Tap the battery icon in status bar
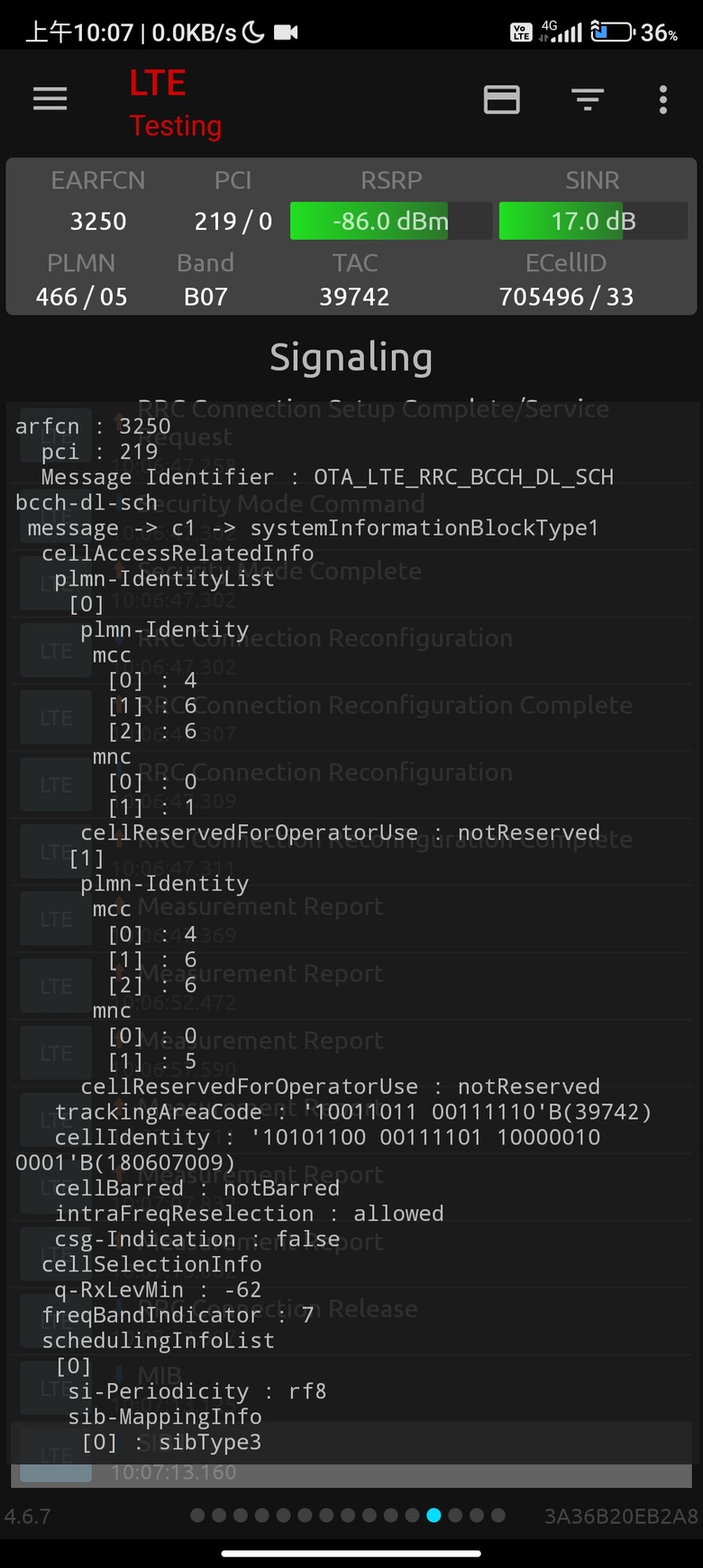 pos(613,32)
